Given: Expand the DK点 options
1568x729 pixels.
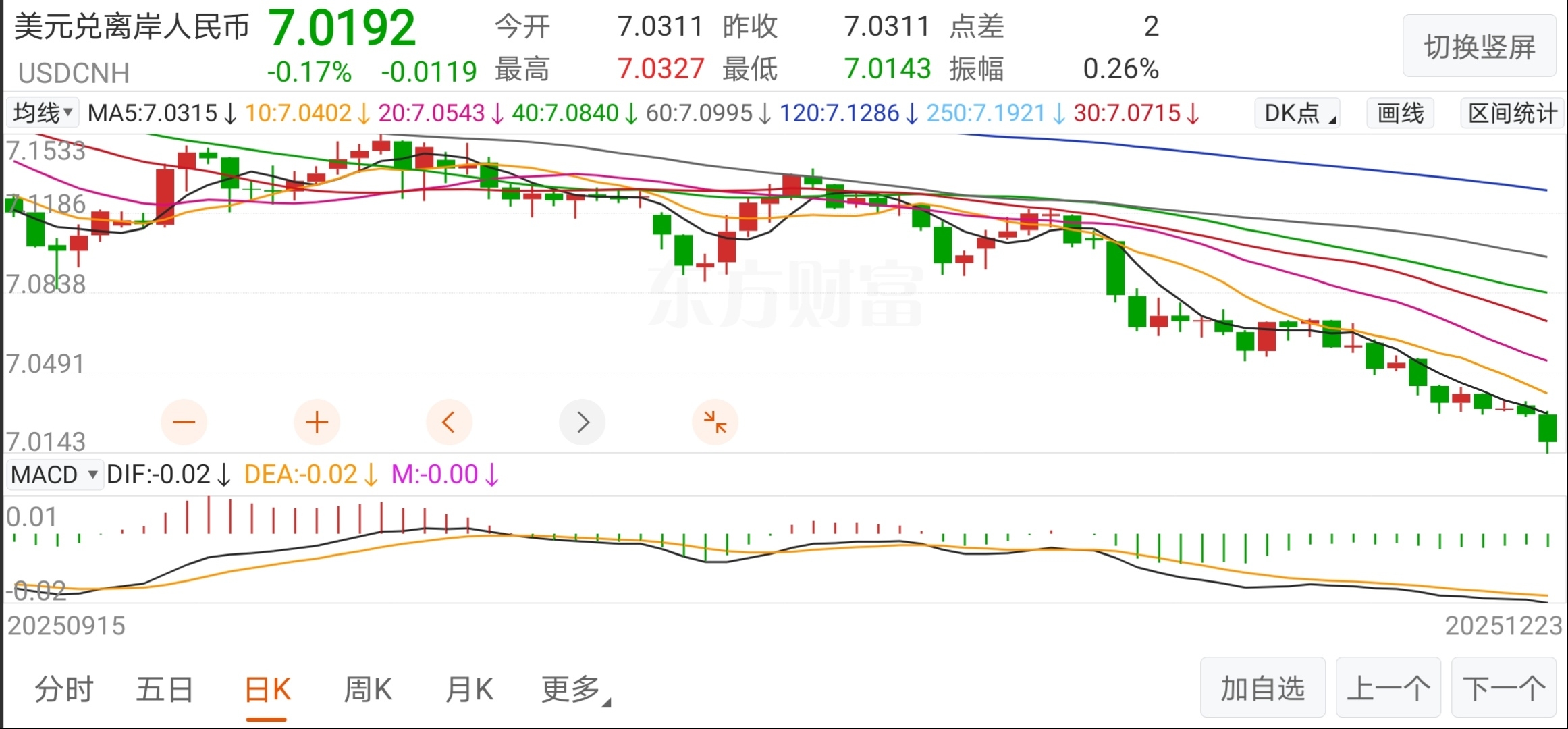Looking at the screenshot, I should [x=1299, y=113].
